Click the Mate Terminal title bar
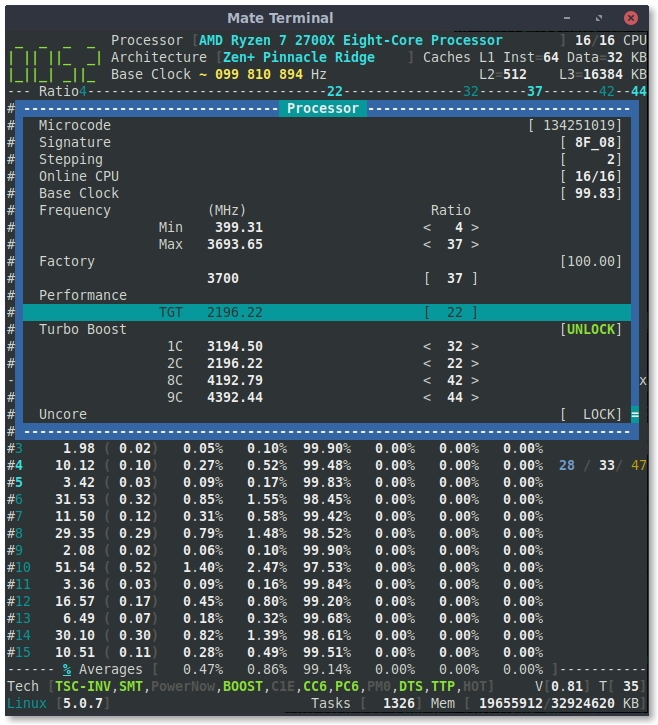Screen dimensions: 658x725 tap(280, 18)
